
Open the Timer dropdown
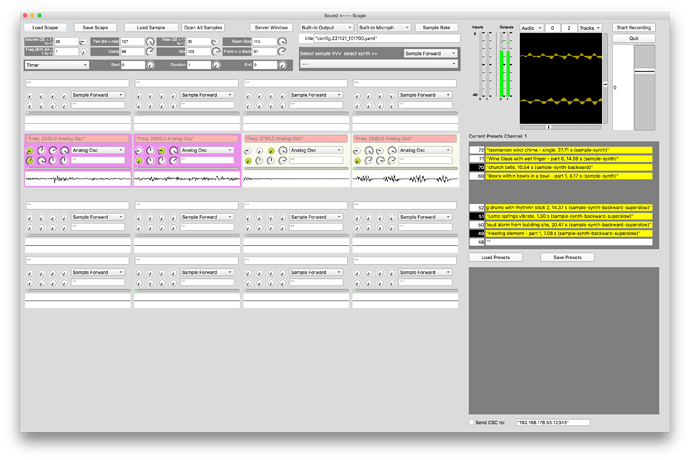point(57,65)
